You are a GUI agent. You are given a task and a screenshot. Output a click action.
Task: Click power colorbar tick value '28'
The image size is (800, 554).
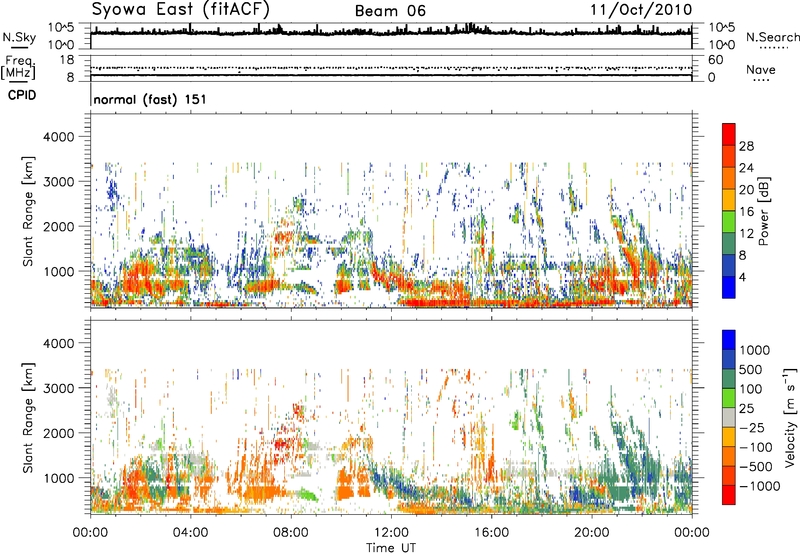click(746, 146)
